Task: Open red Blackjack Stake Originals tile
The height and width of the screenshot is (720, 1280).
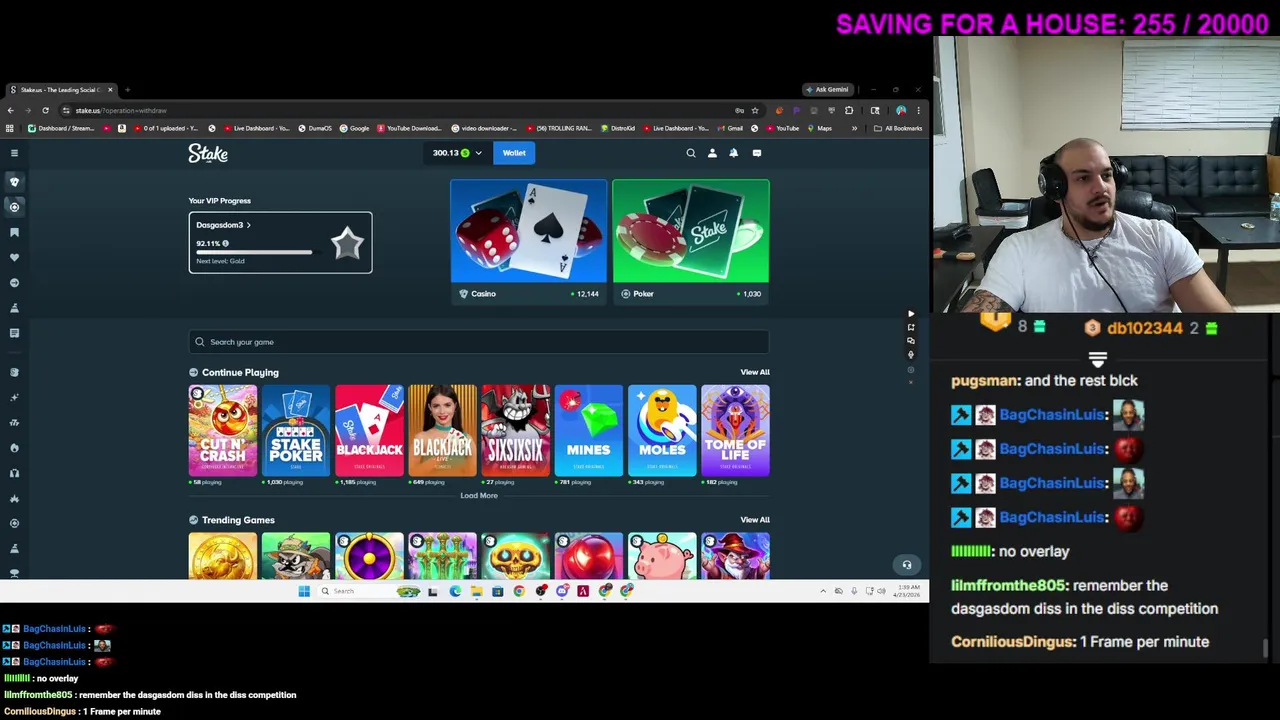Action: tap(369, 430)
